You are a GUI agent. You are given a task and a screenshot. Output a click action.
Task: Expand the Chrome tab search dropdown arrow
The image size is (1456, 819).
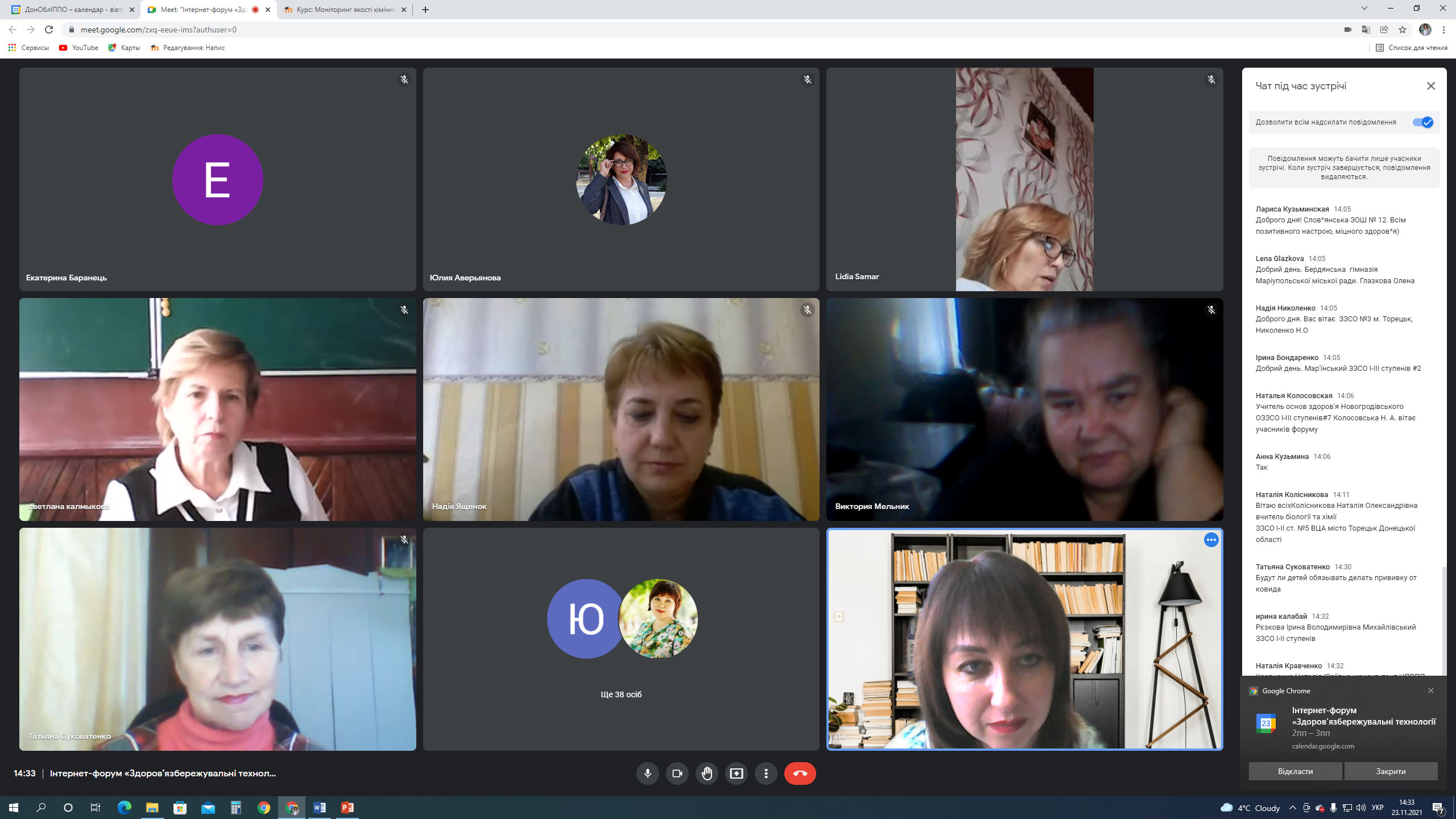point(1364,9)
